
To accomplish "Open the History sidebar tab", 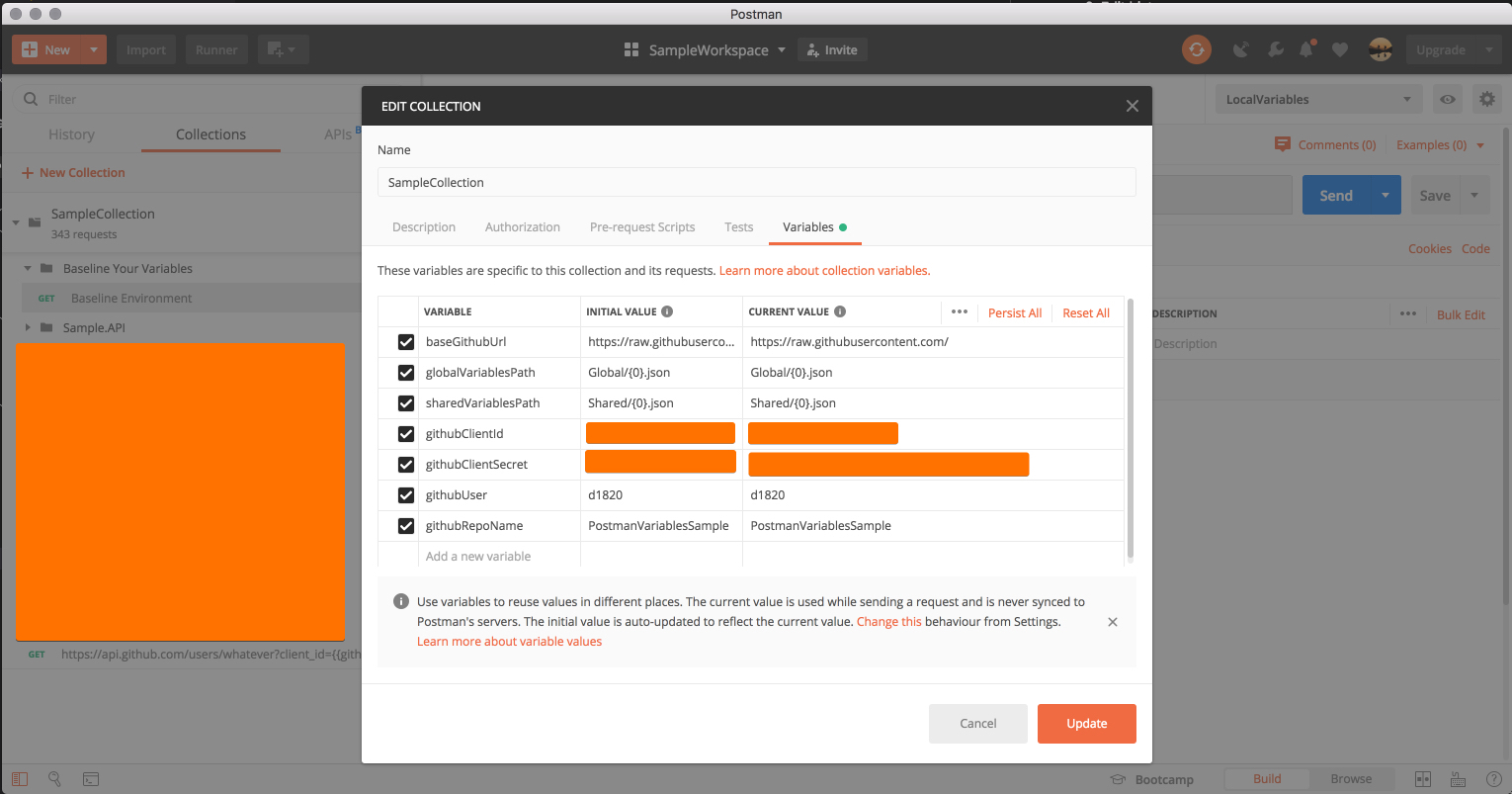I will (x=71, y=134).
